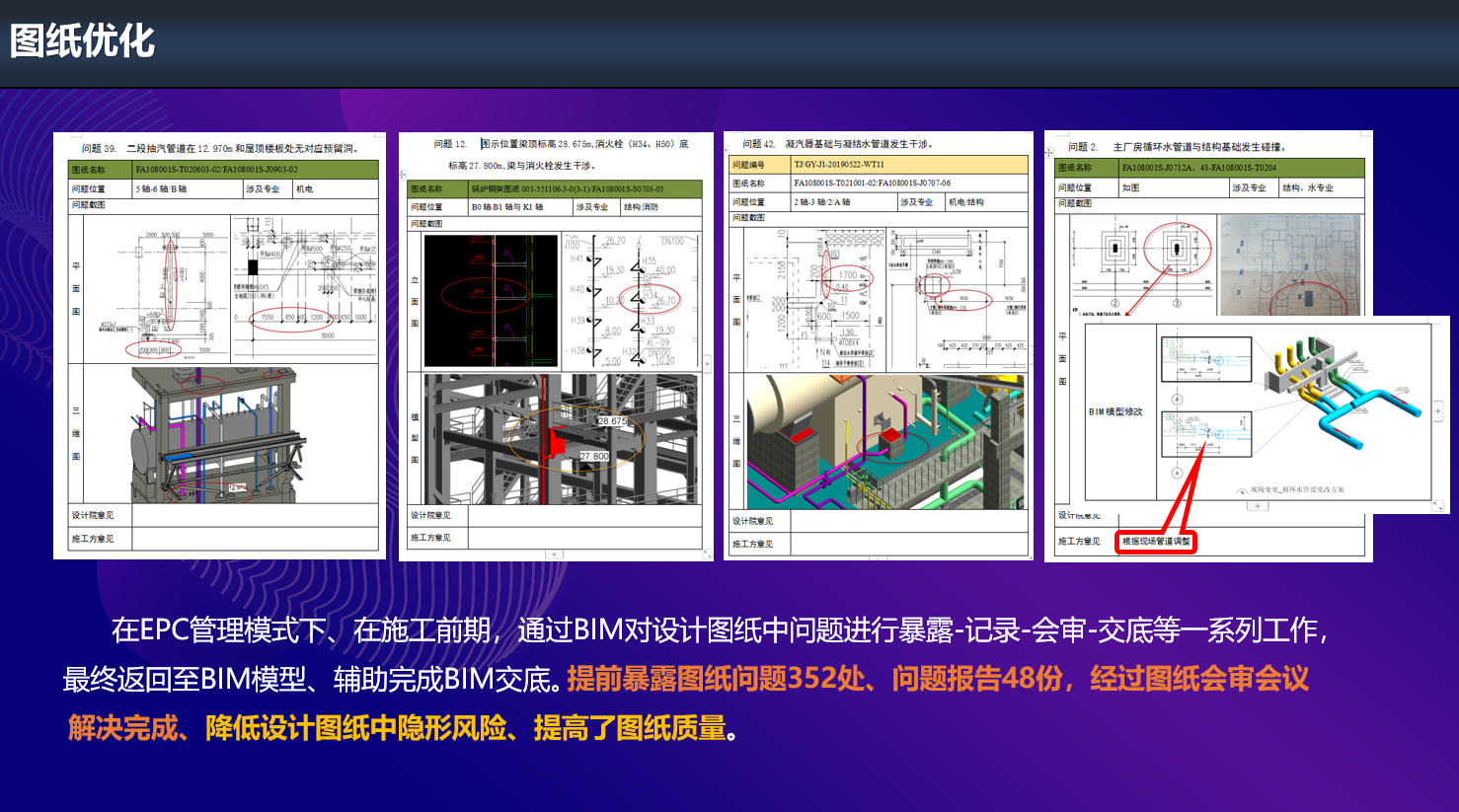Click the slide title 图纸优化
The image size is (1459, 812).
click(82, 41)
